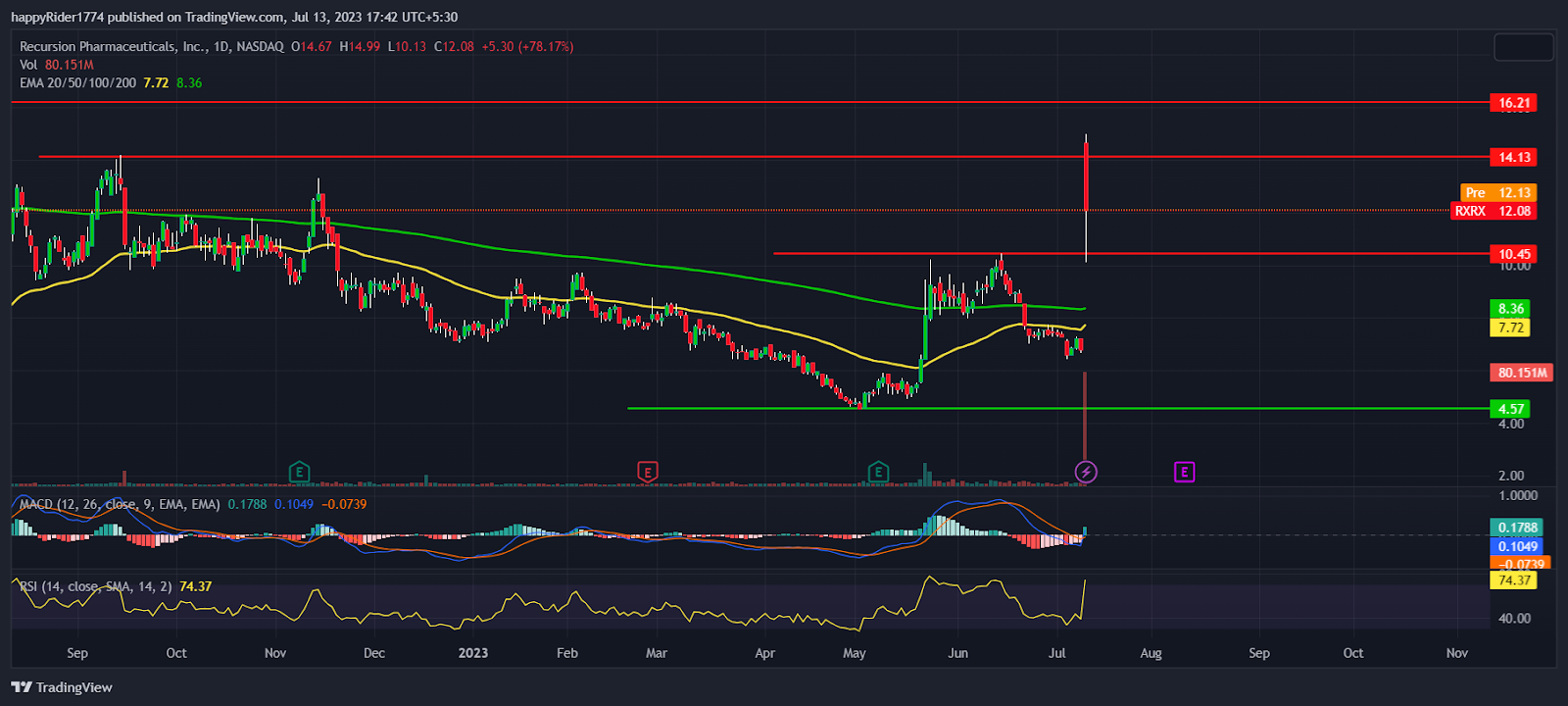This screenshot has width=1568, height=706.
Task: Click the MACD (12, 26, close, 9) legend
Action: (x=193, y=504)
